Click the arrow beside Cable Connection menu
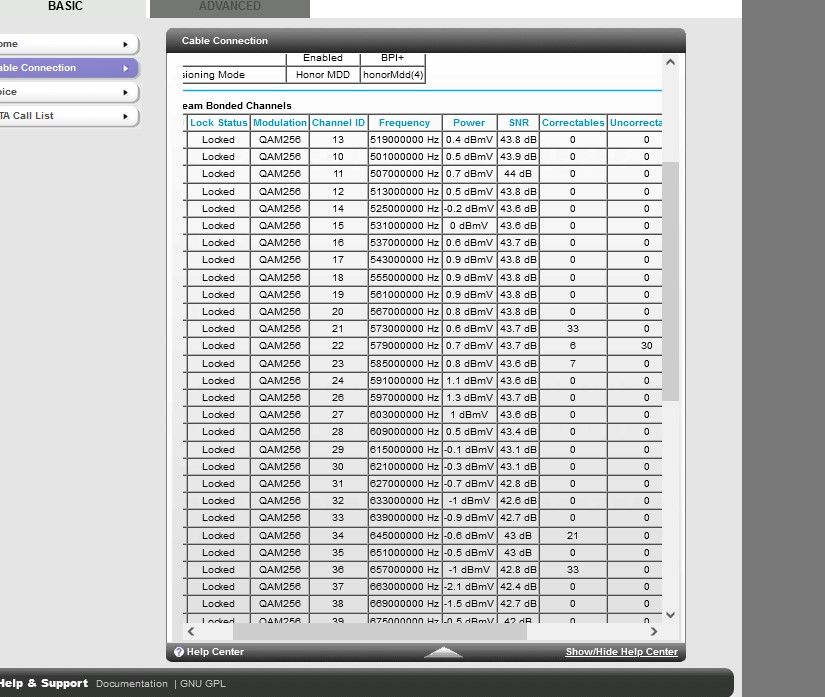Image resolution: width=825 pixels, height=697 pixels. (x=125, y=68)
